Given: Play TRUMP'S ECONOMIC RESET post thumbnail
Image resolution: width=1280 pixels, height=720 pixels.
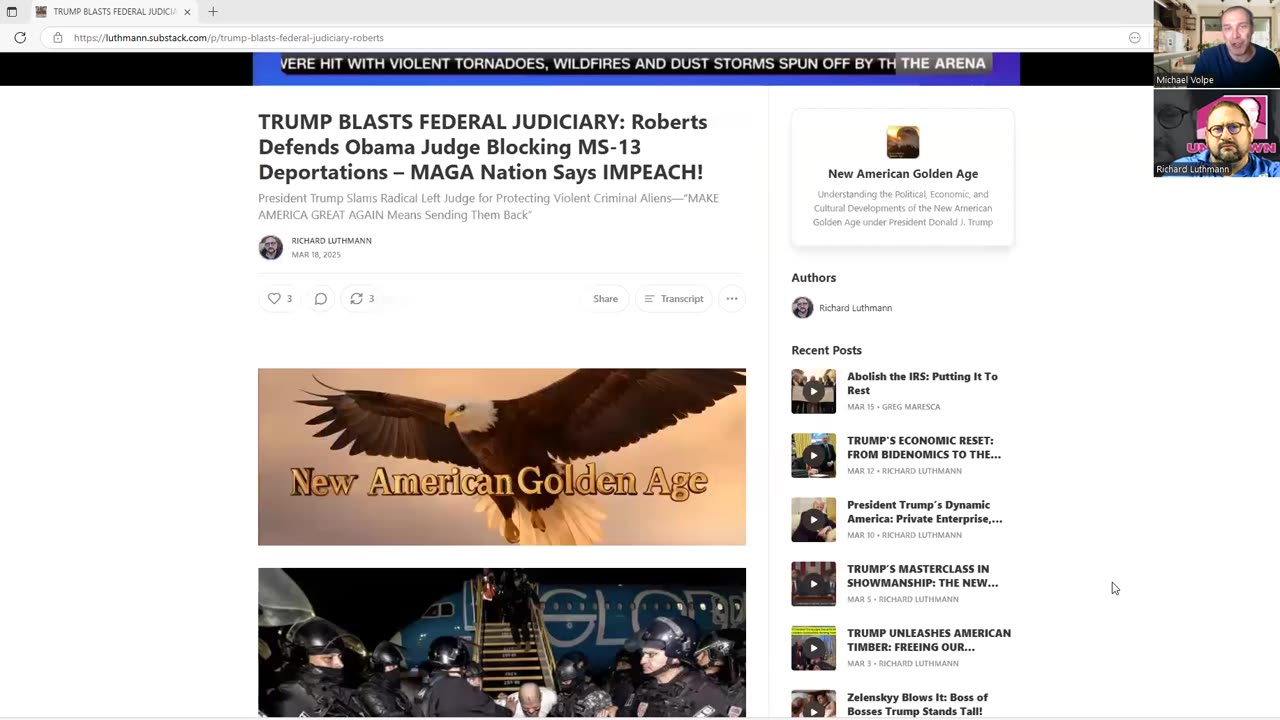Looking at the screenshot, I should [x=814, y=455].
